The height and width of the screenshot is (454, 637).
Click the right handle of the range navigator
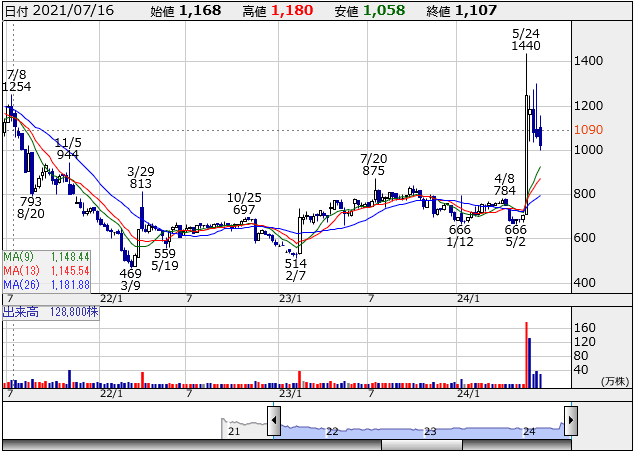pos(570,418)
